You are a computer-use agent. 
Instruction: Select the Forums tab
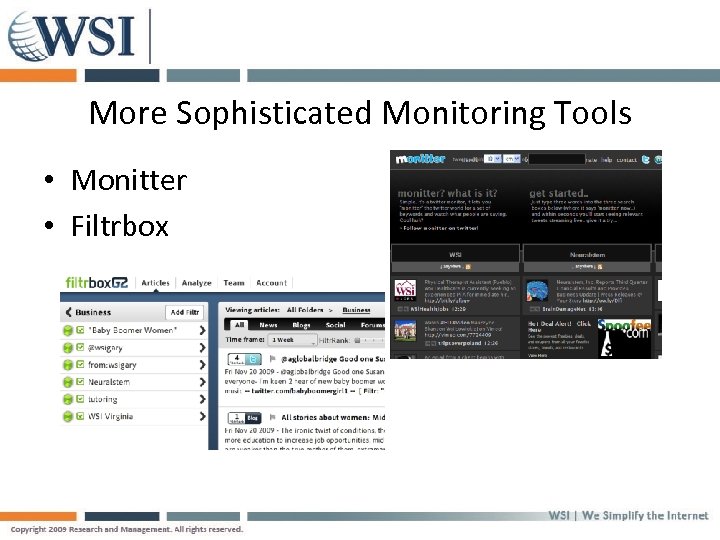372,325
